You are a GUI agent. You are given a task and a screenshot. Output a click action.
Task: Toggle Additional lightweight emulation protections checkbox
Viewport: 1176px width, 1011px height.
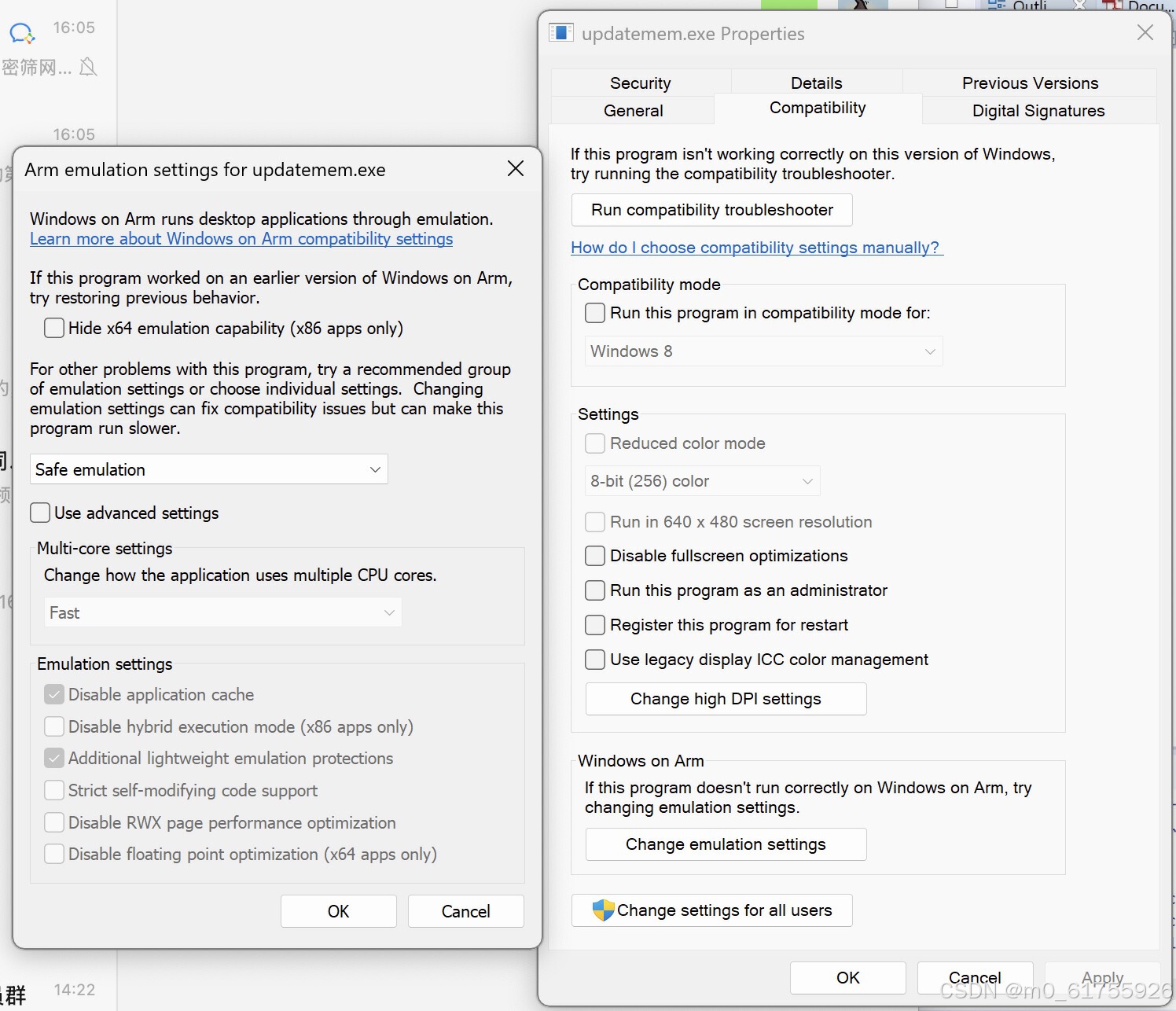point(54,758)
